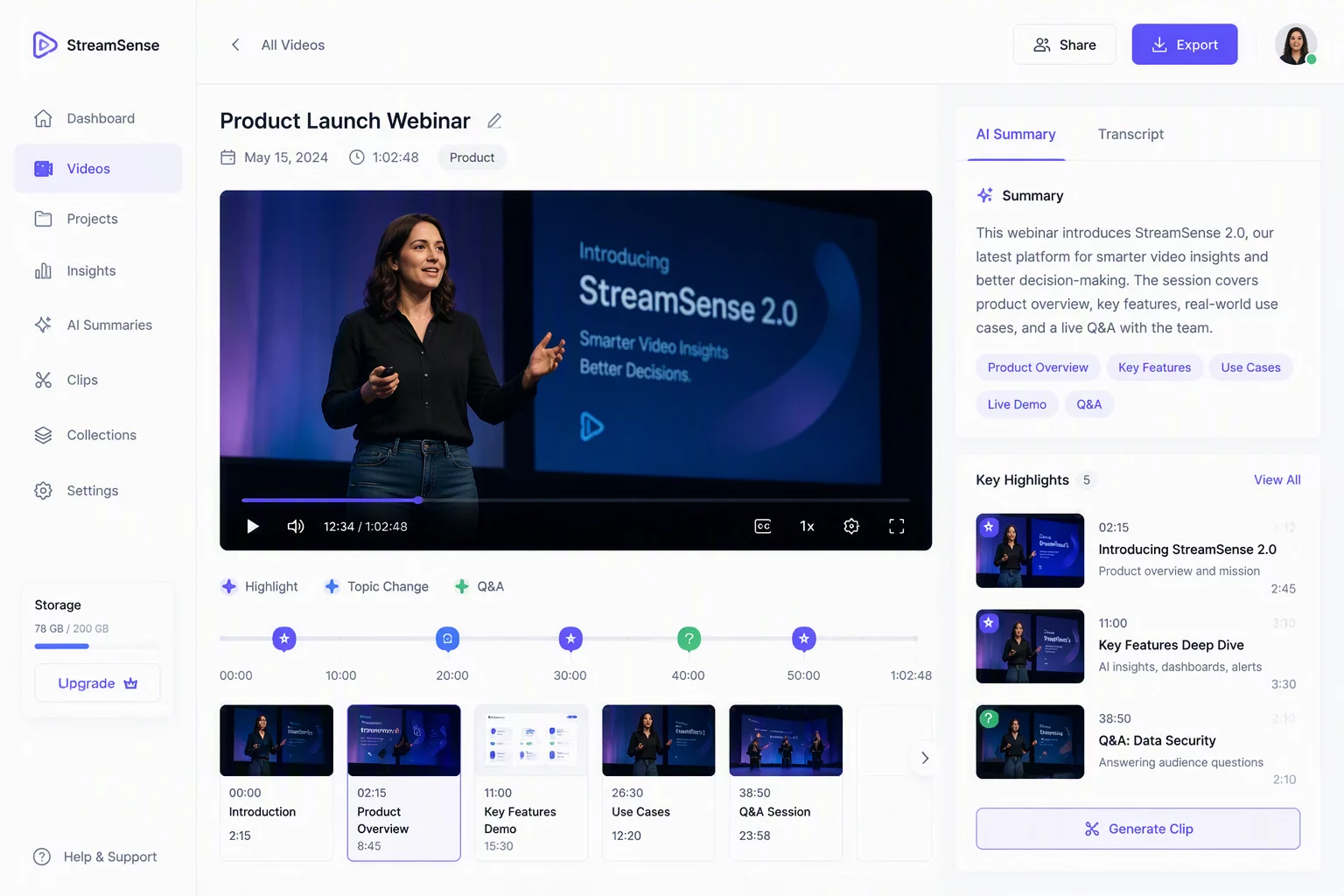This screenshot has width=1344, height=896.
Task: Switch to the Transcript tab
Action: 1130,134
